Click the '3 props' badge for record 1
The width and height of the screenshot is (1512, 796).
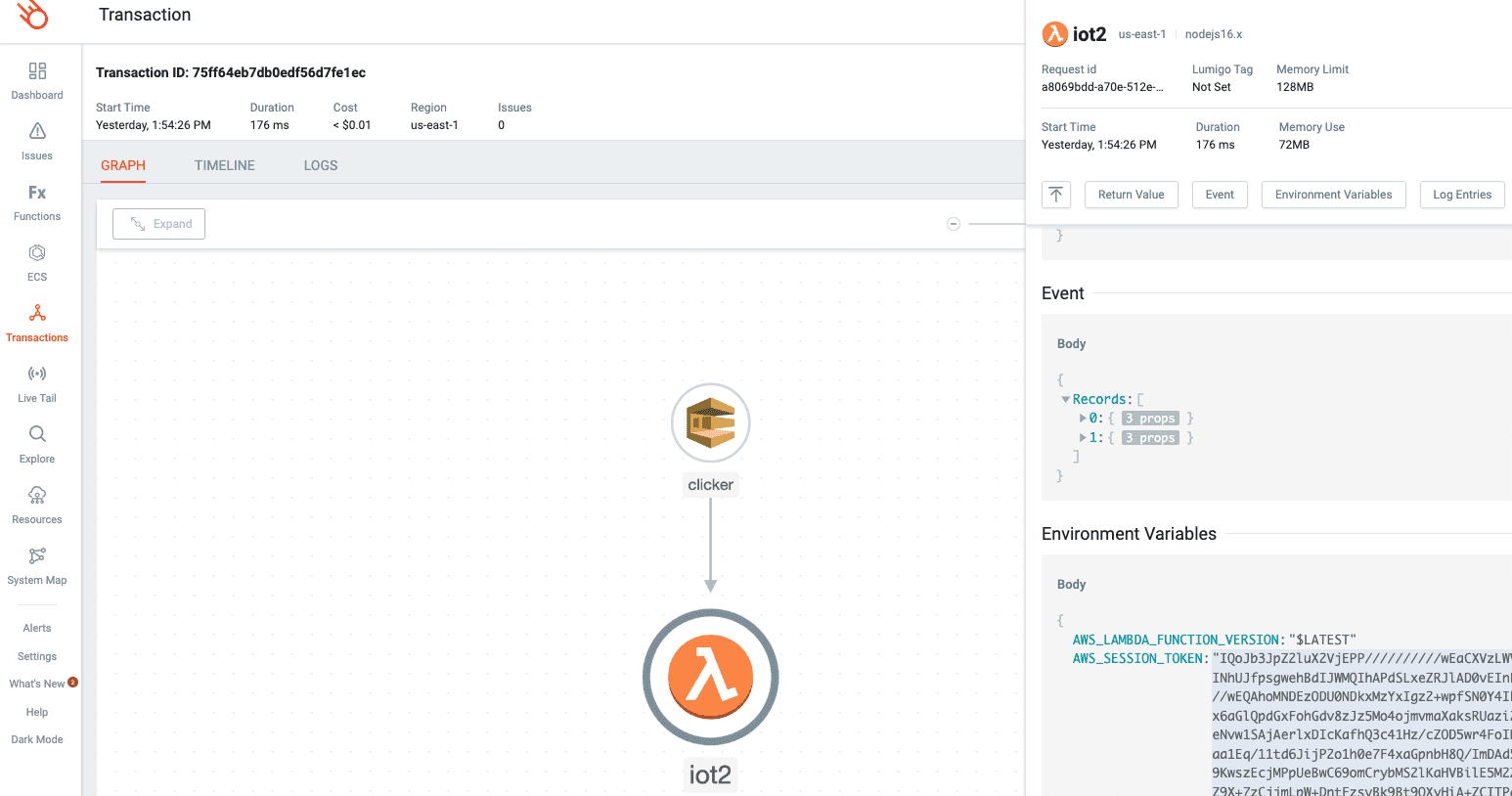1150,438
